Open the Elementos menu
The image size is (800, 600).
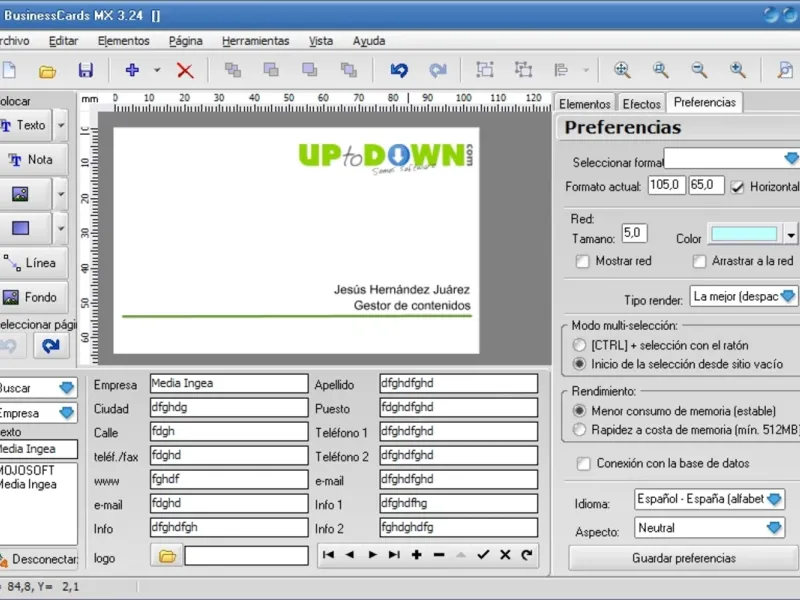123,41
